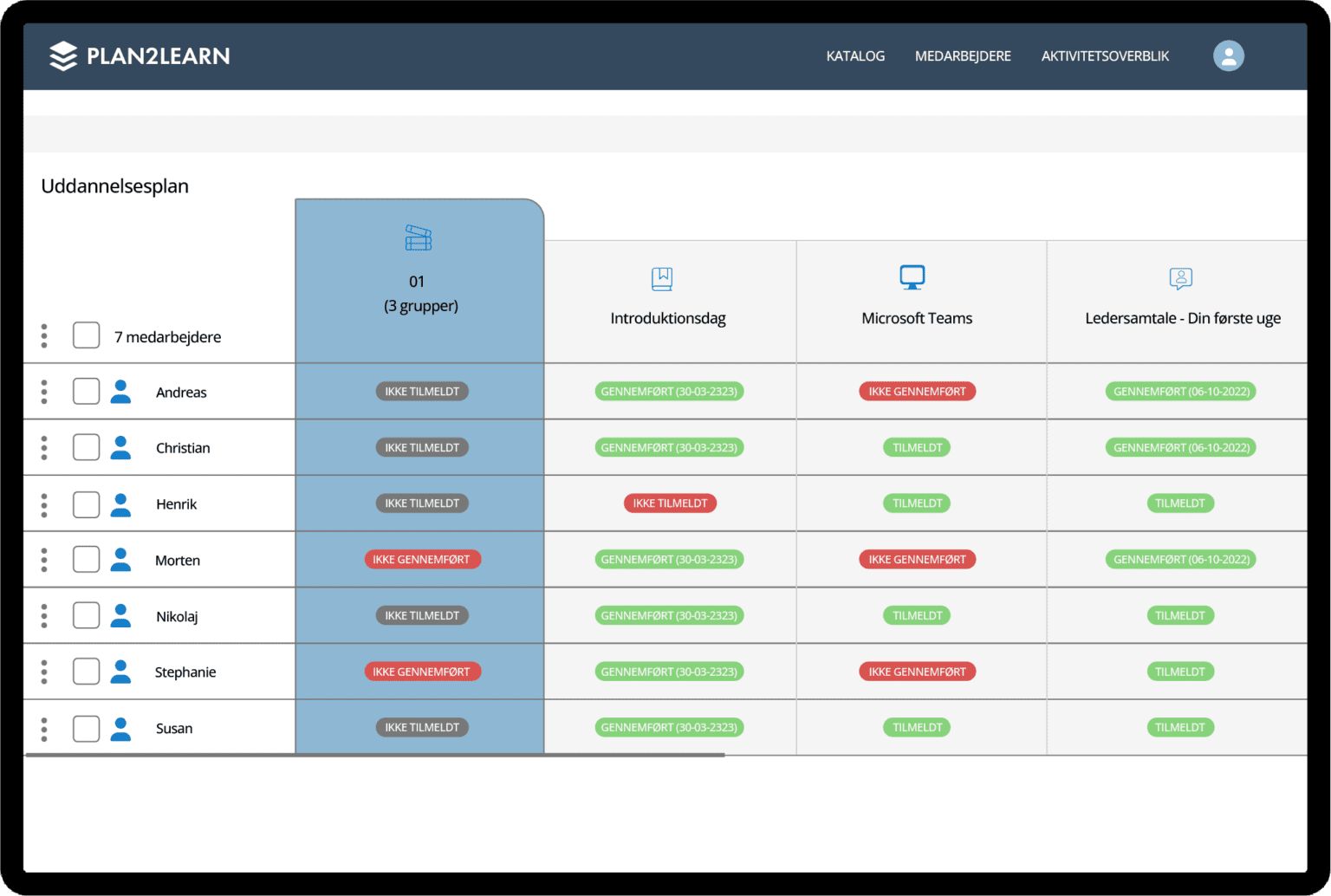Click Henrik's red IKKE TILMELDT Introduktionsdag badge
Image resolution: width=1331 pixels, height=896 pixels.
(670, 503)
